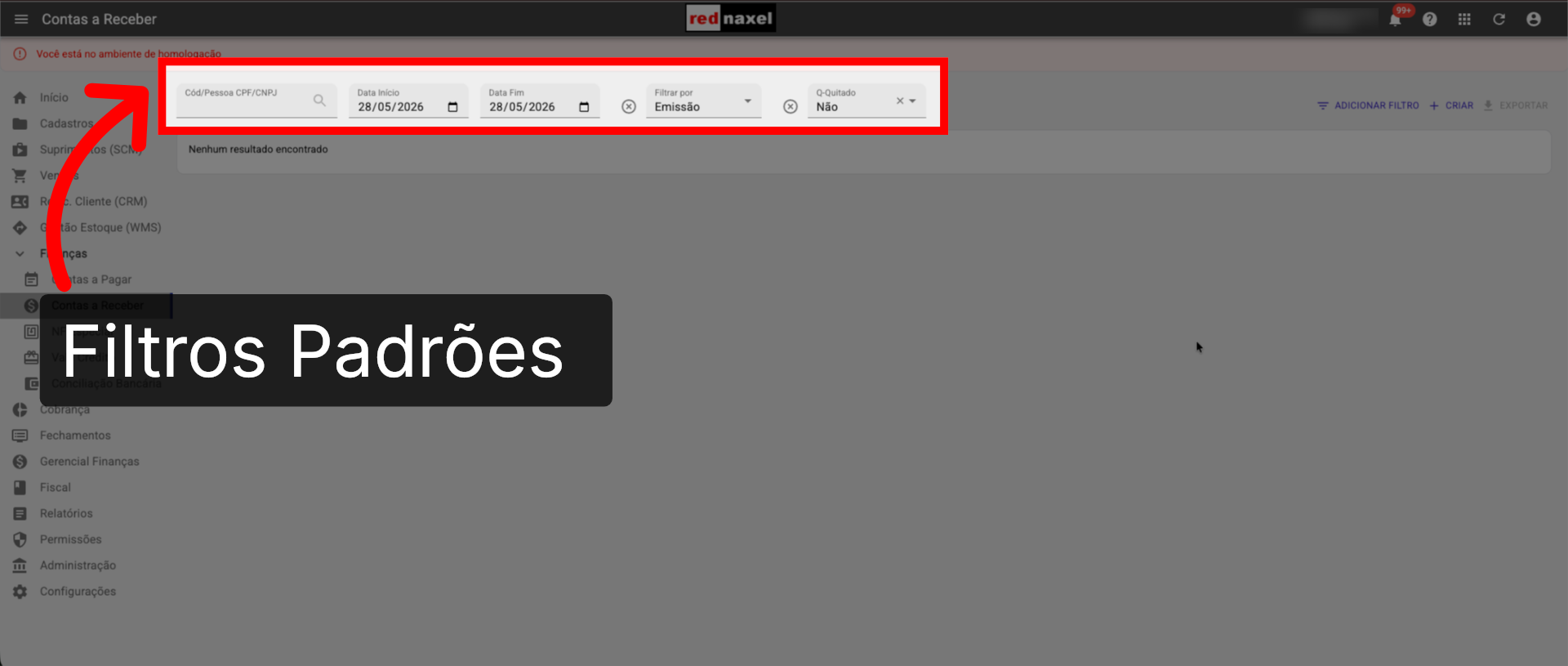Click the Relatórios document icon
Image resolution: width=1568 pixels, height=666 pixels.
point(20,513)
